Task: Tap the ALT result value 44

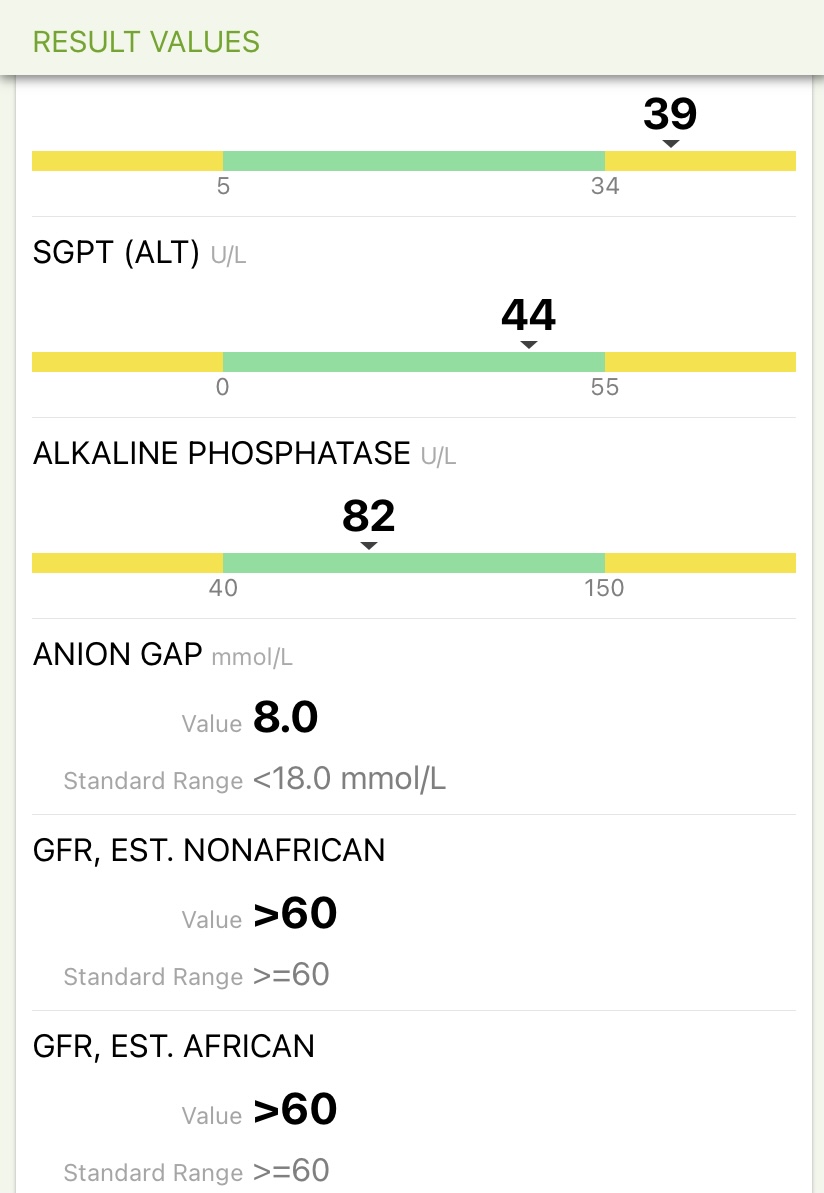Action: pos(529,316)
